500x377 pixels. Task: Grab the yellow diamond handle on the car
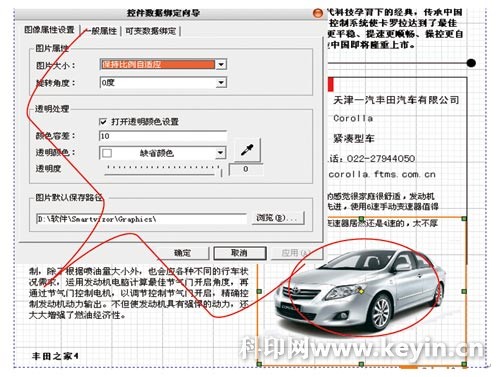(361, 291)
